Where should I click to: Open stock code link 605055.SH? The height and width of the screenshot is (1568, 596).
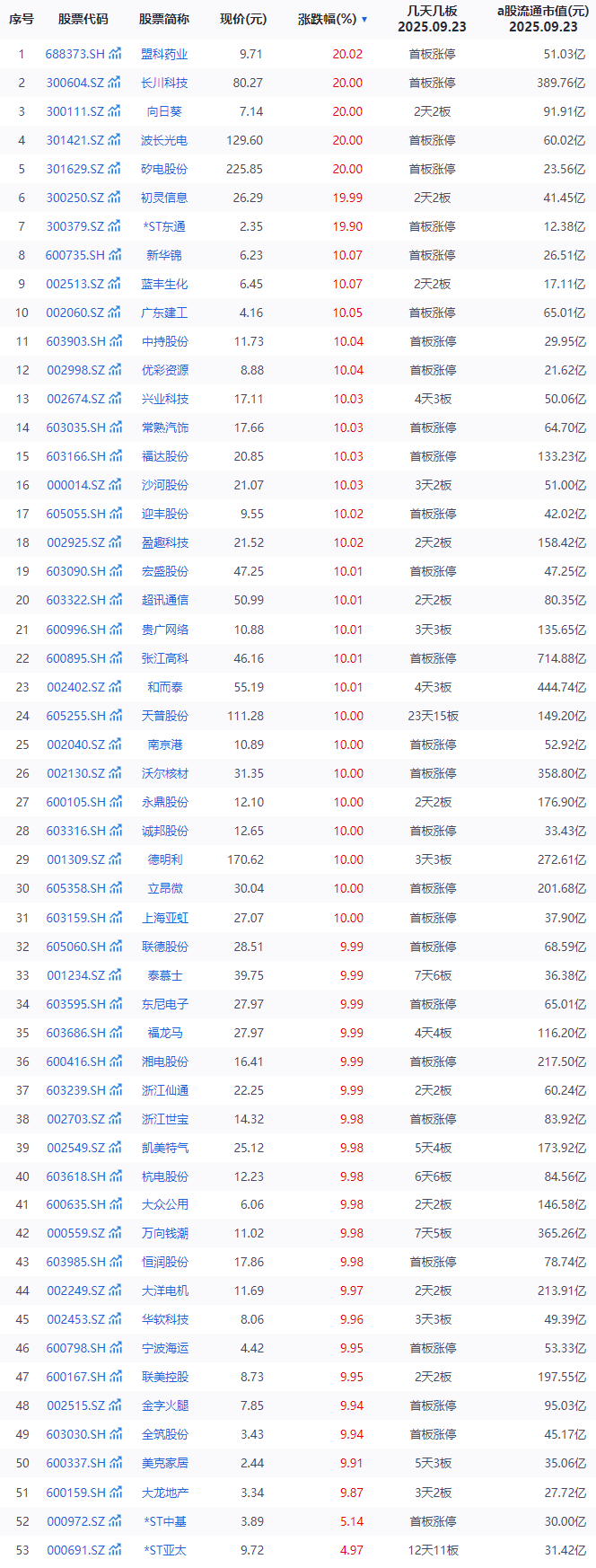tap(75, 514)
